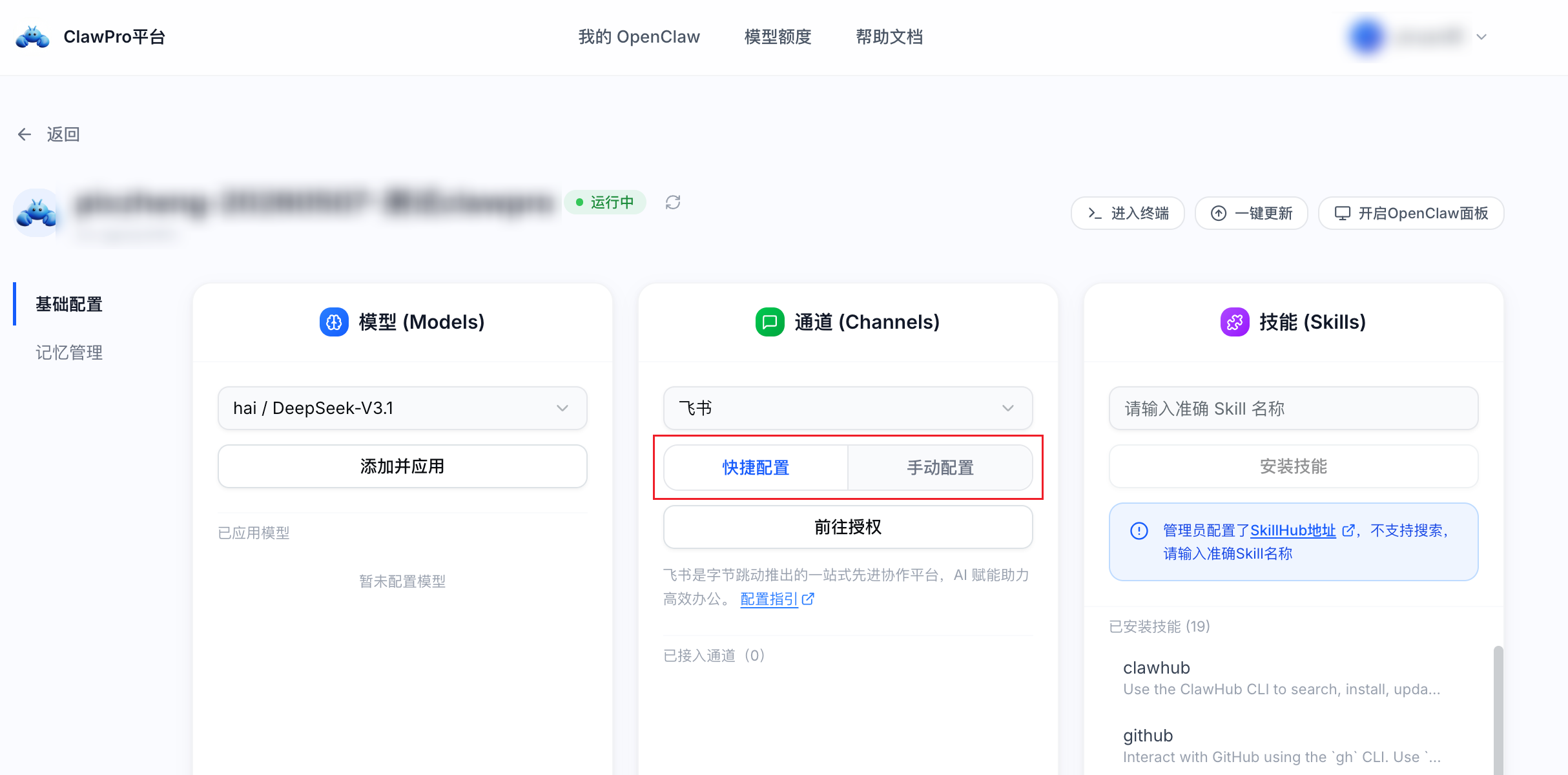Viewport: 1568px width, 775px height.
Task: Expand the 飞书 channel dropdown
Action: pos(847,408)
